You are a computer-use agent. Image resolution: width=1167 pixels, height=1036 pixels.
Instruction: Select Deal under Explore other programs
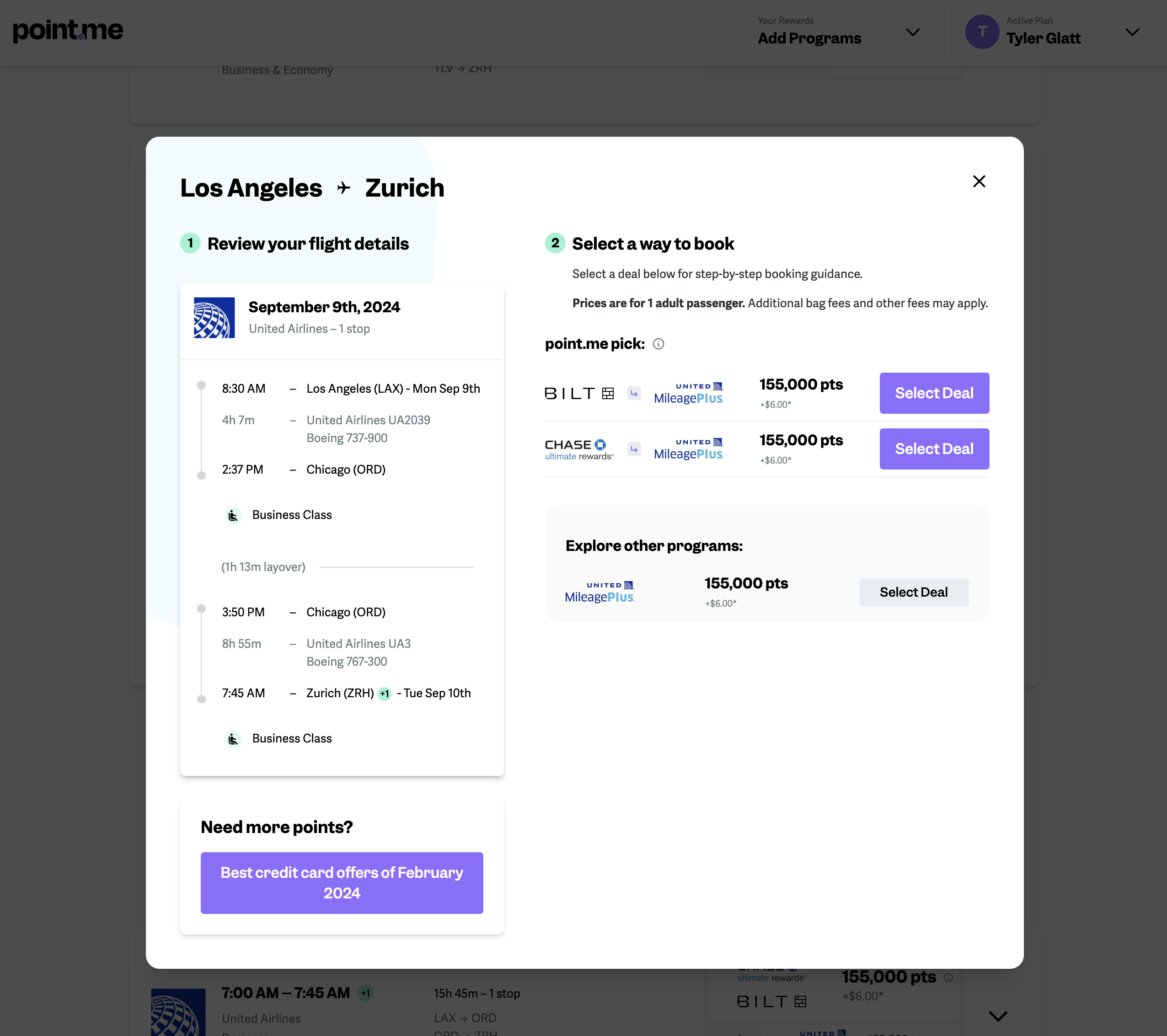tap(914, 592)
